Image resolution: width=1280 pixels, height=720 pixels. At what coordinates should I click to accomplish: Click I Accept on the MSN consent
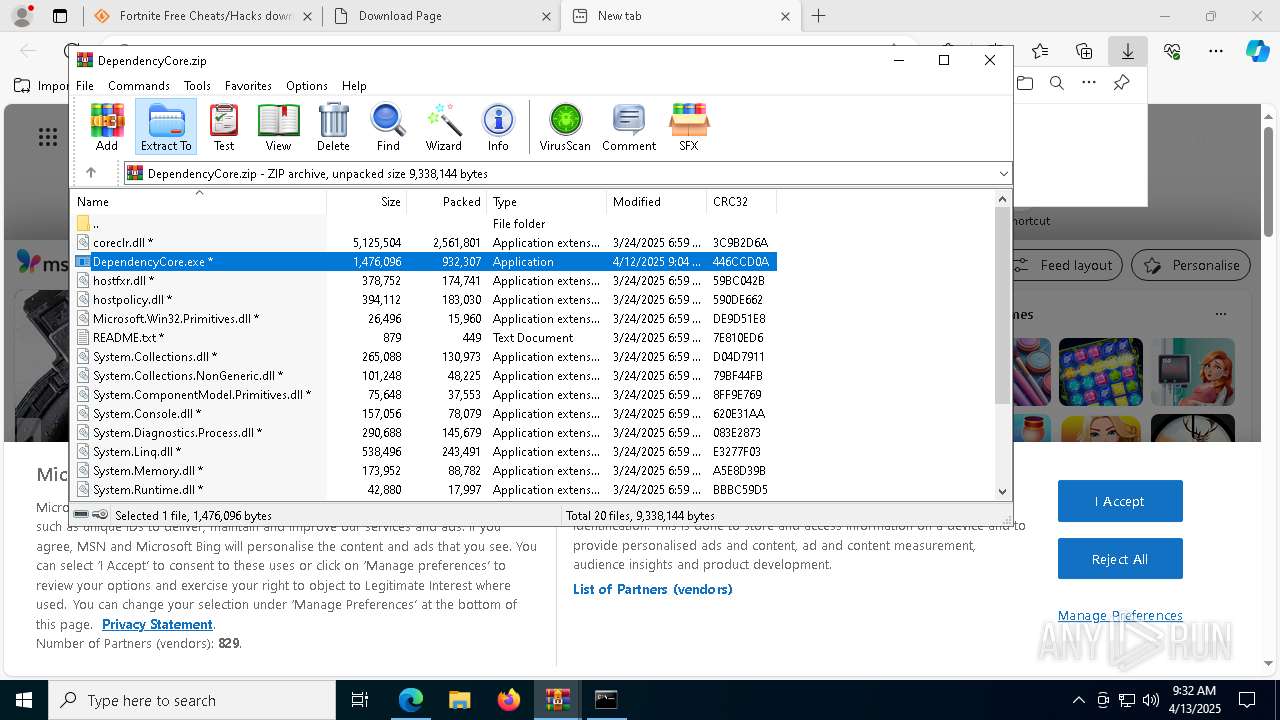1120,501
